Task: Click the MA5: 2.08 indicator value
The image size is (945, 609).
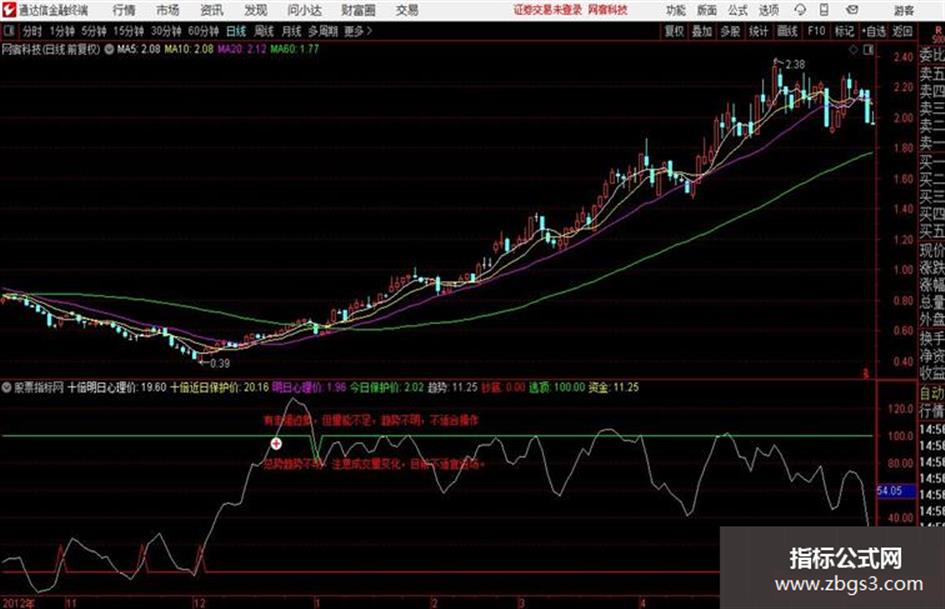Action: click(x=139, y=49)
